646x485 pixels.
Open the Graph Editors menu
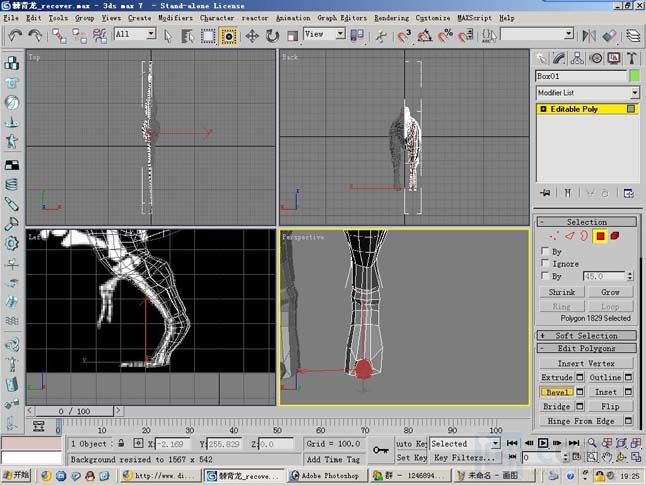(342, 18)
